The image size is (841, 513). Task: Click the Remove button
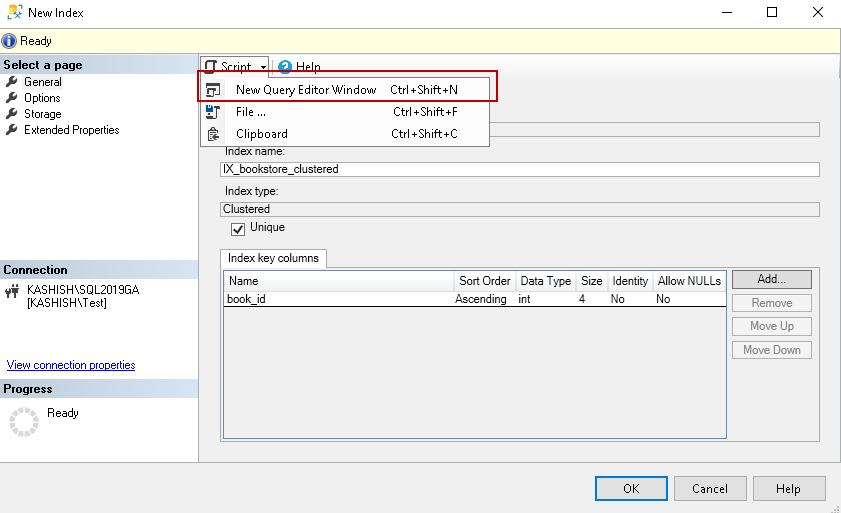771,303
